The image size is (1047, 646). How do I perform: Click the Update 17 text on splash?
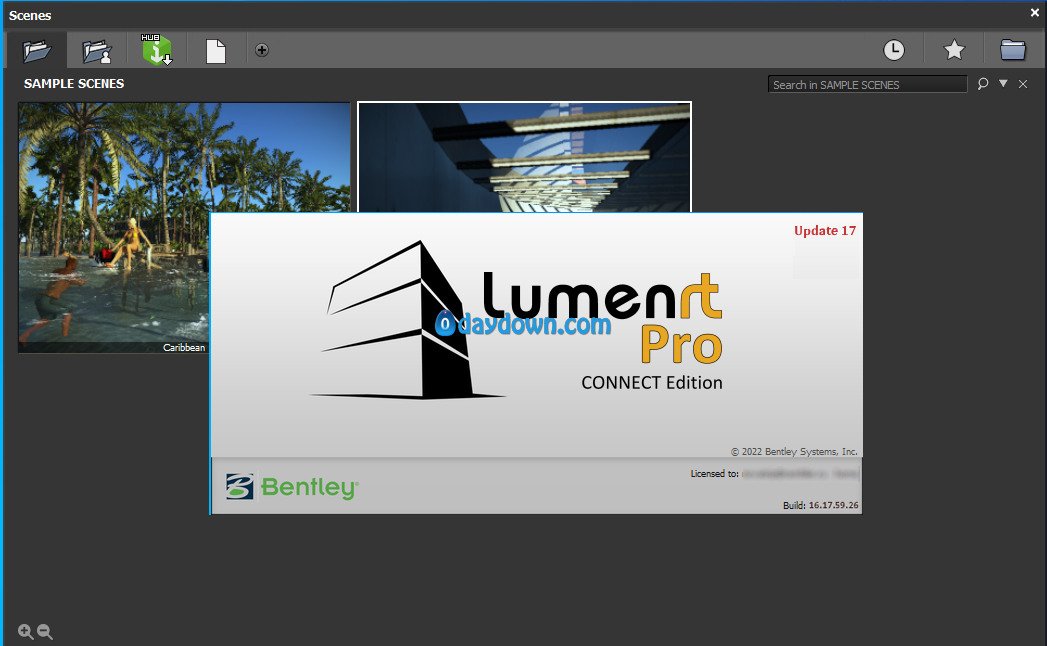[825, 230]
